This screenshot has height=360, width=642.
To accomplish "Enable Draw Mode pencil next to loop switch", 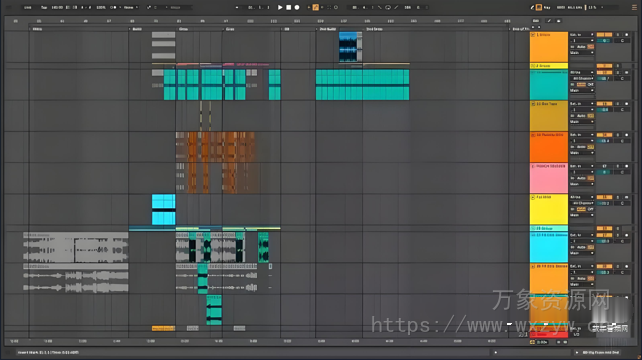I will click(x=396, y=7).
